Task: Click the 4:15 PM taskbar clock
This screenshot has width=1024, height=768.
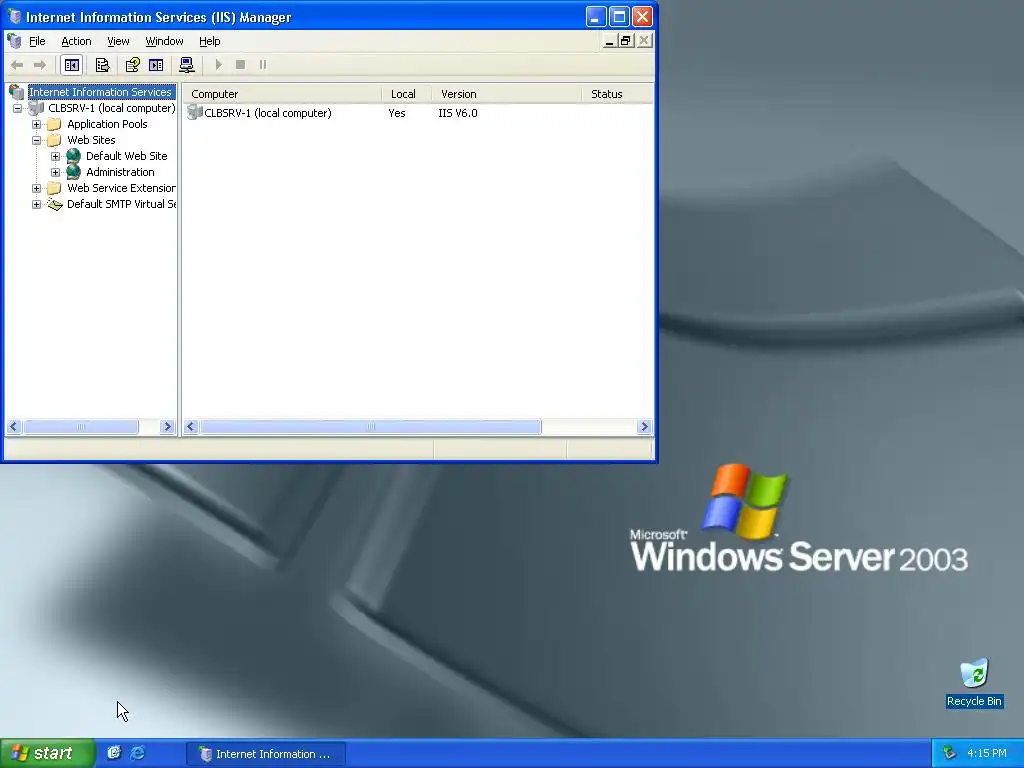Action: point(987,754)
